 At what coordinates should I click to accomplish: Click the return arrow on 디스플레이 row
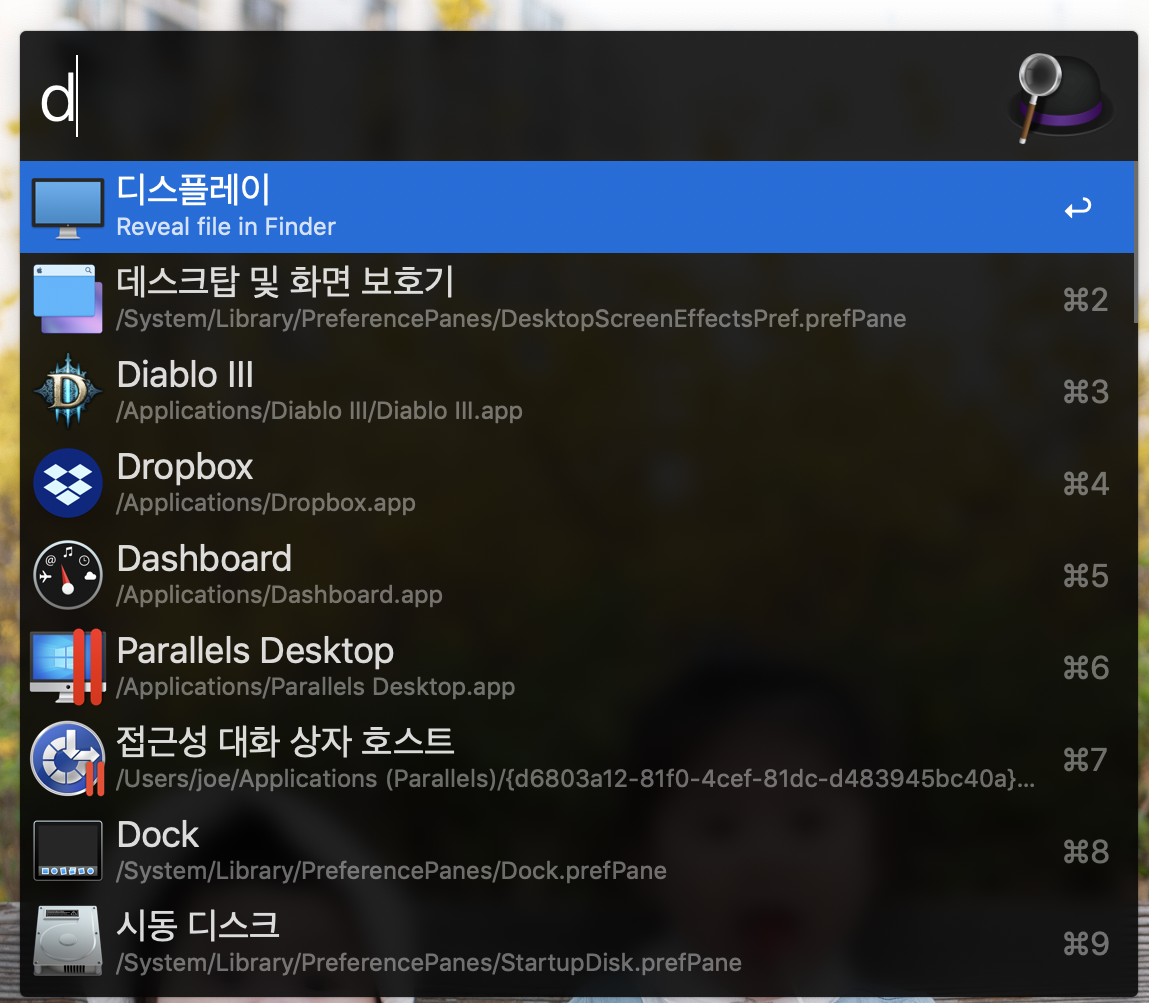[1078, 208]
